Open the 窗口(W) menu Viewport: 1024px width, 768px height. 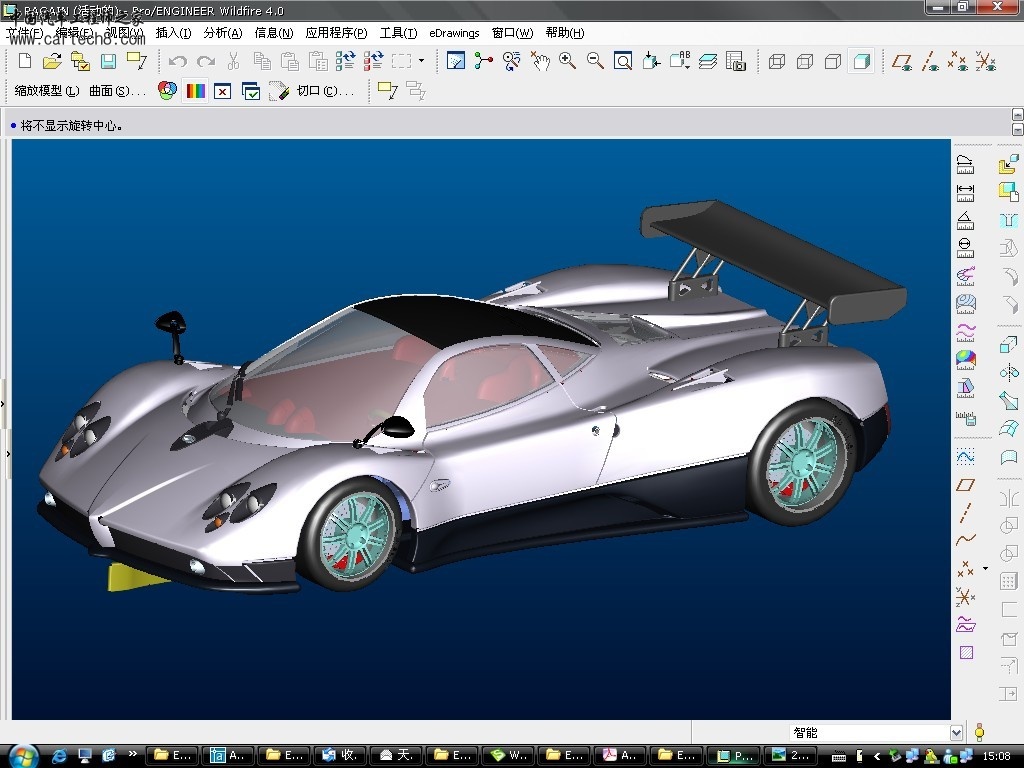pos(512,33)
